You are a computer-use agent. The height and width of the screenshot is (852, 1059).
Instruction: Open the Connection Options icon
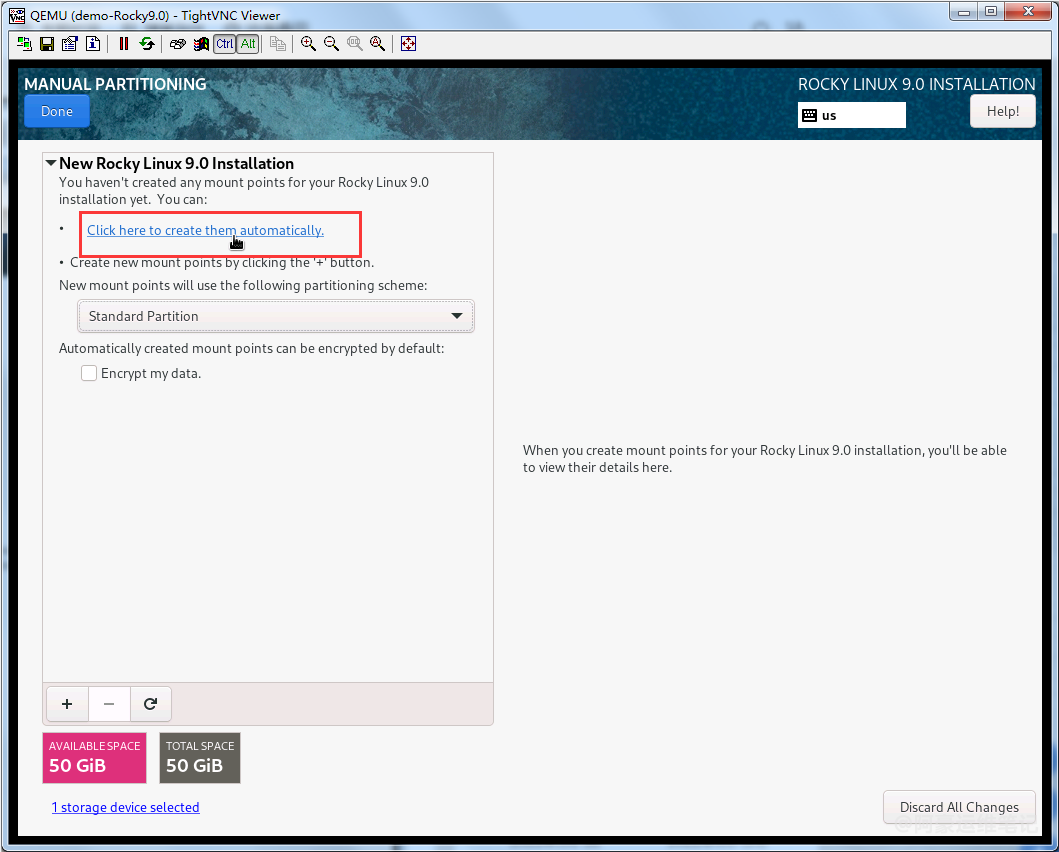coord(70,44)
